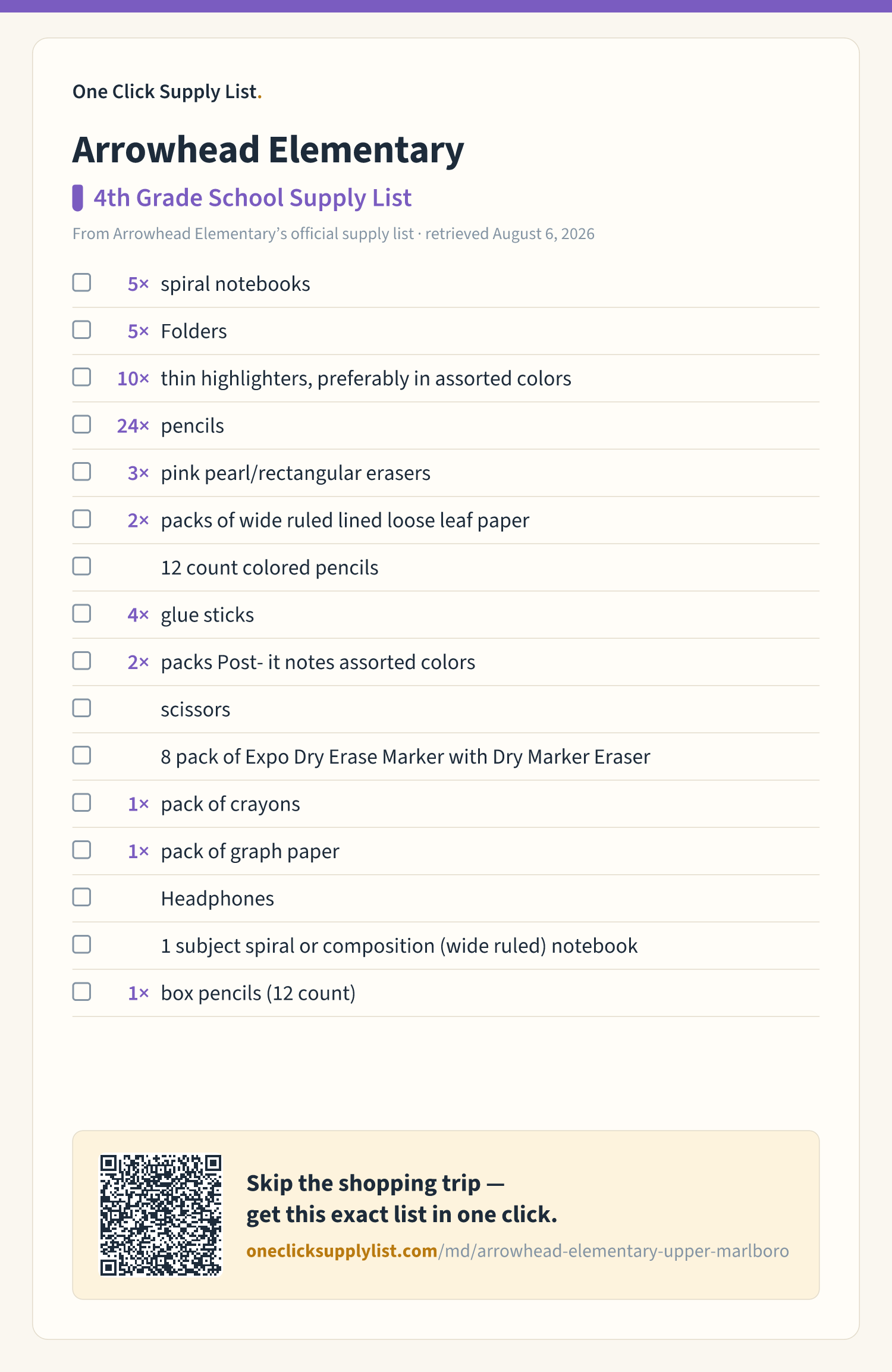Tick the Folders item checkbox
The width and height of the screenshot is (892, 1372).
click(81, 330)
